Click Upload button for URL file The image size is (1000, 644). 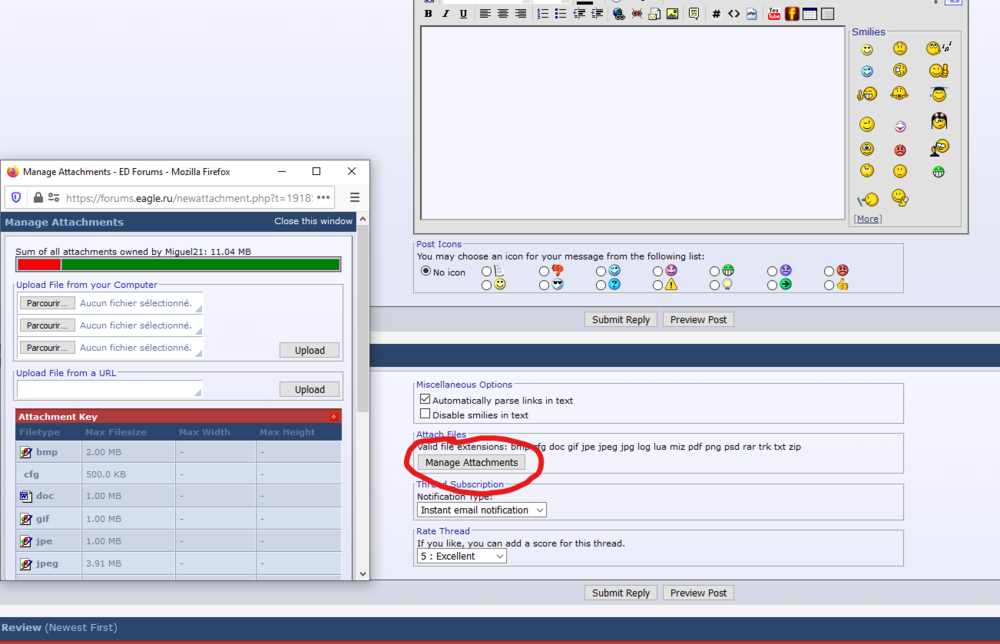309,389
